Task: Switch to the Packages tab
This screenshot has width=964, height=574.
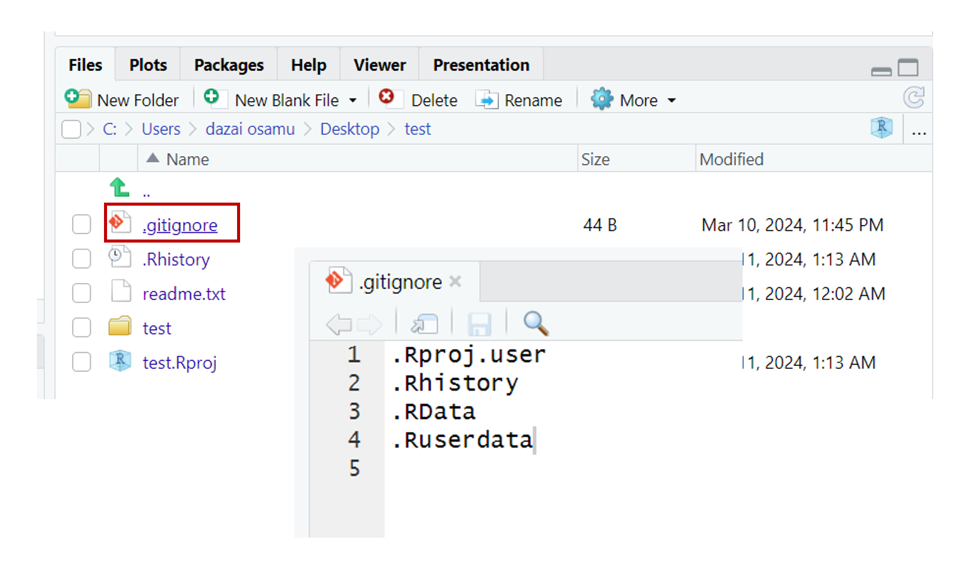Action: (x=228, y=65)
